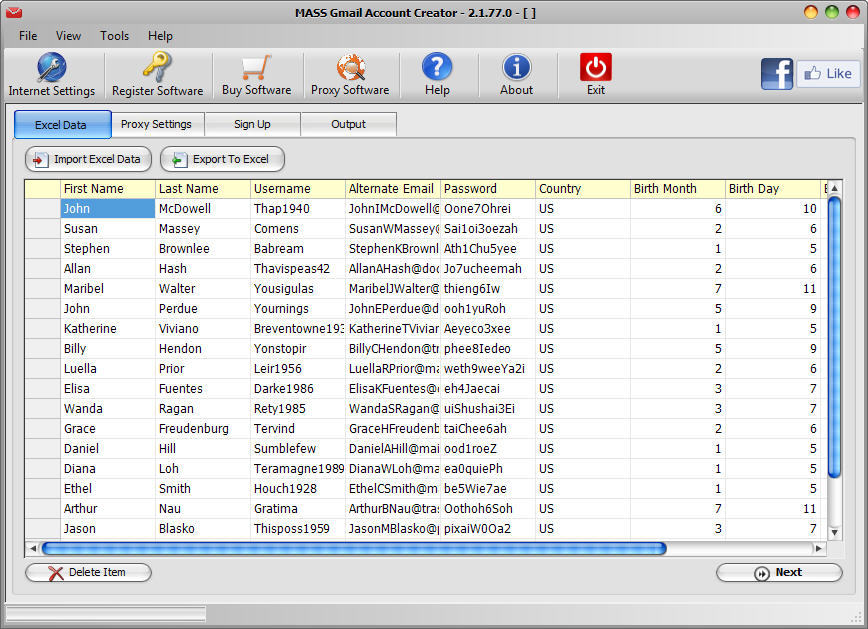Switch to the Proxy Settings tab

click(x=157, y=124)
